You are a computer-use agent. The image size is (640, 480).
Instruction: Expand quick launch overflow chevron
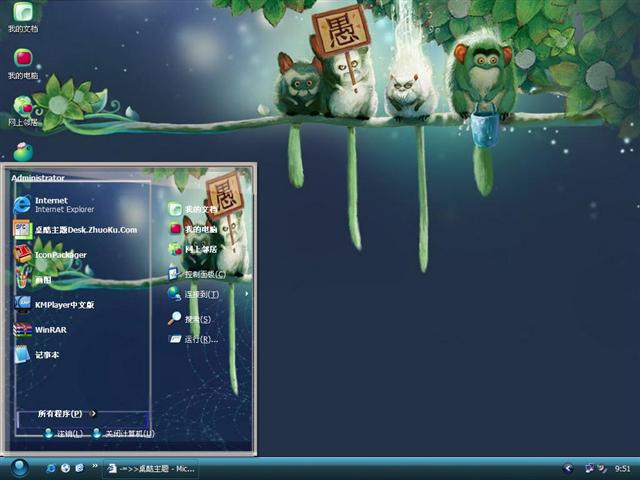click(x=95, y=466)
